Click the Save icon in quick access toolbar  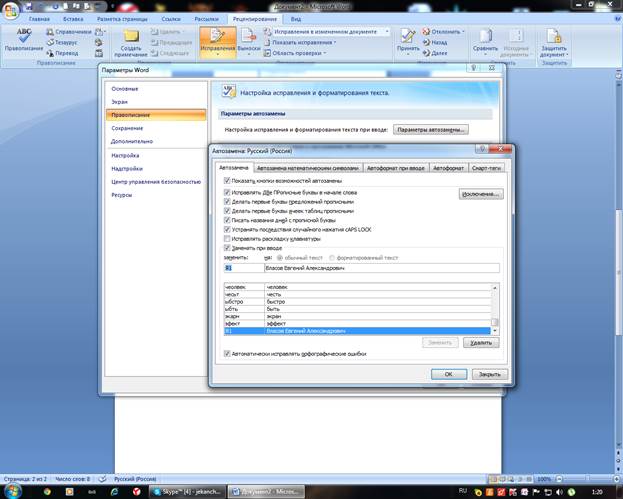point(29,7)
